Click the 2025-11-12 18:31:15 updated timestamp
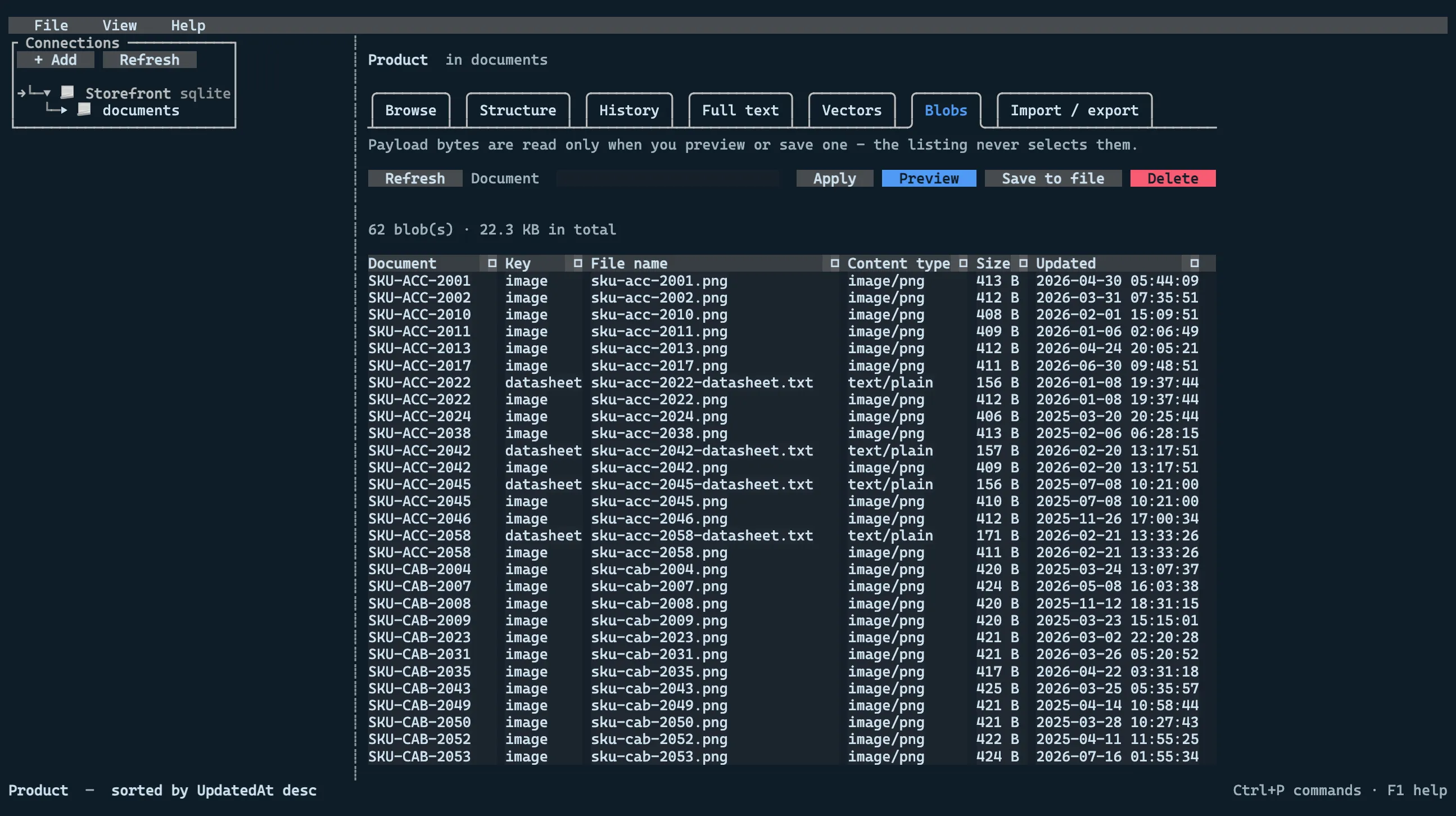Viewport: 1456px width, 816px height. (x=1117, y=603)
